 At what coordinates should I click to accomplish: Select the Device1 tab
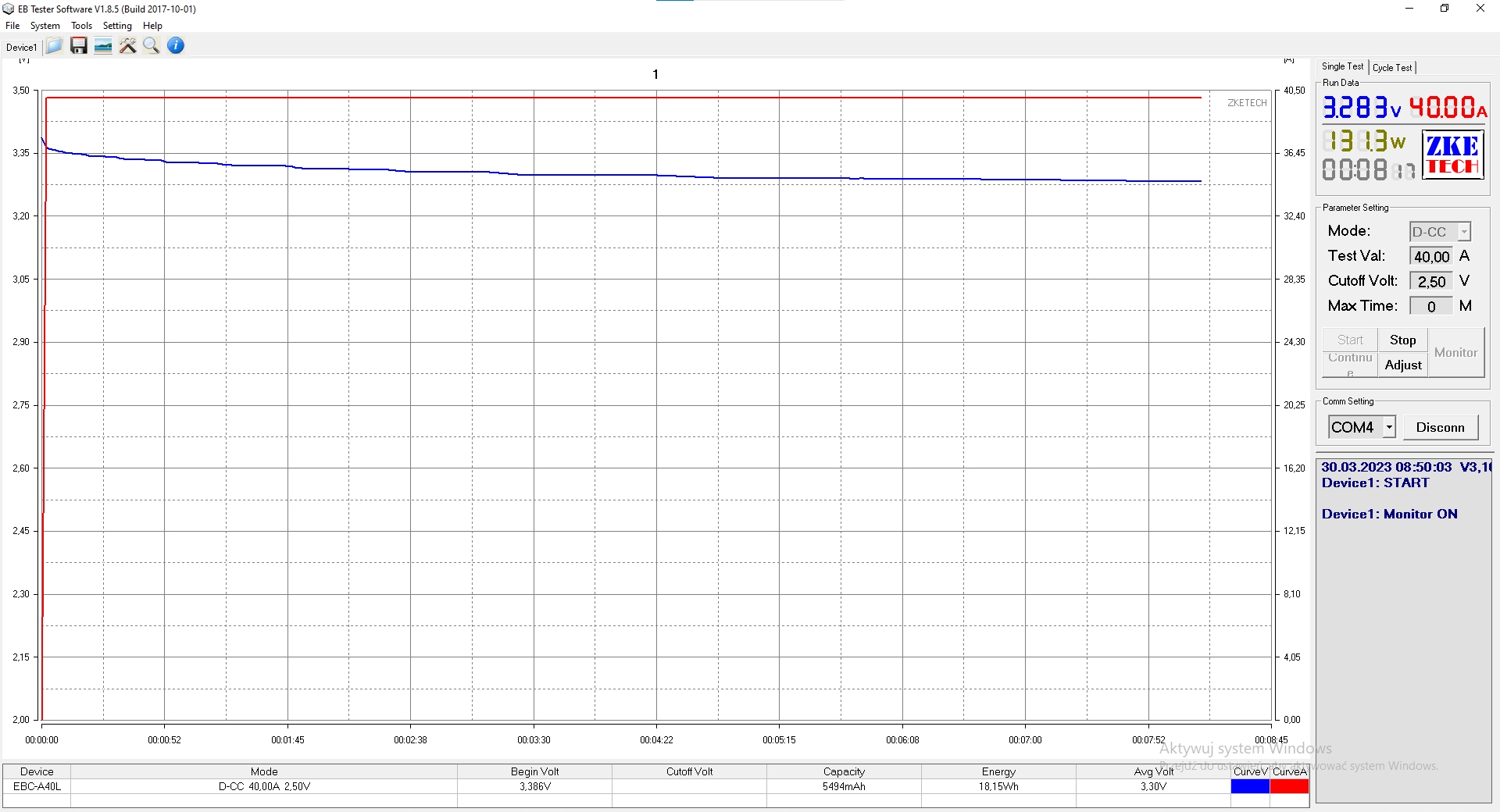tap(21, 48)
